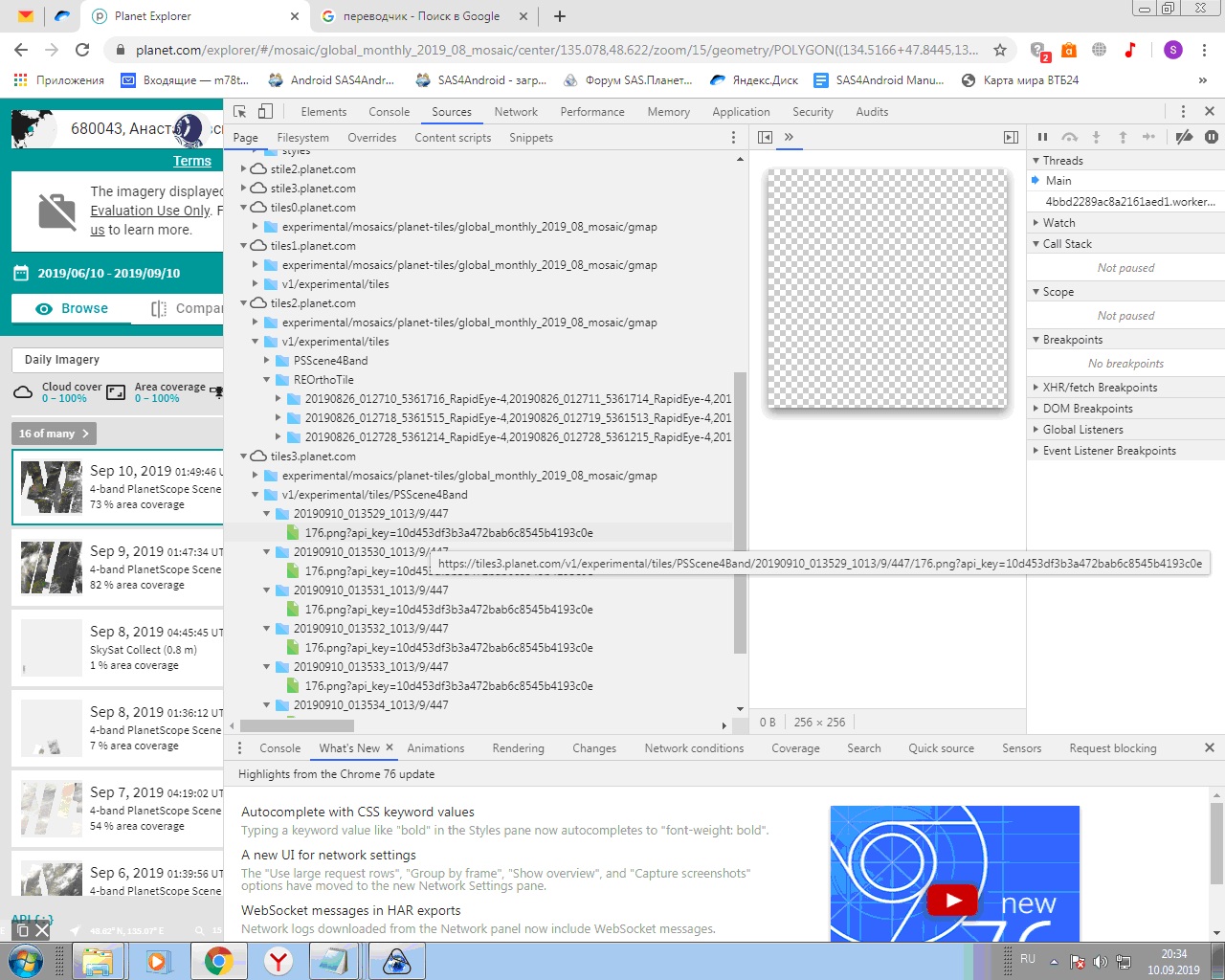The image size is (1225, 980).
Task: Toggle pause on exceptions button
Action: pos(1211,137)
